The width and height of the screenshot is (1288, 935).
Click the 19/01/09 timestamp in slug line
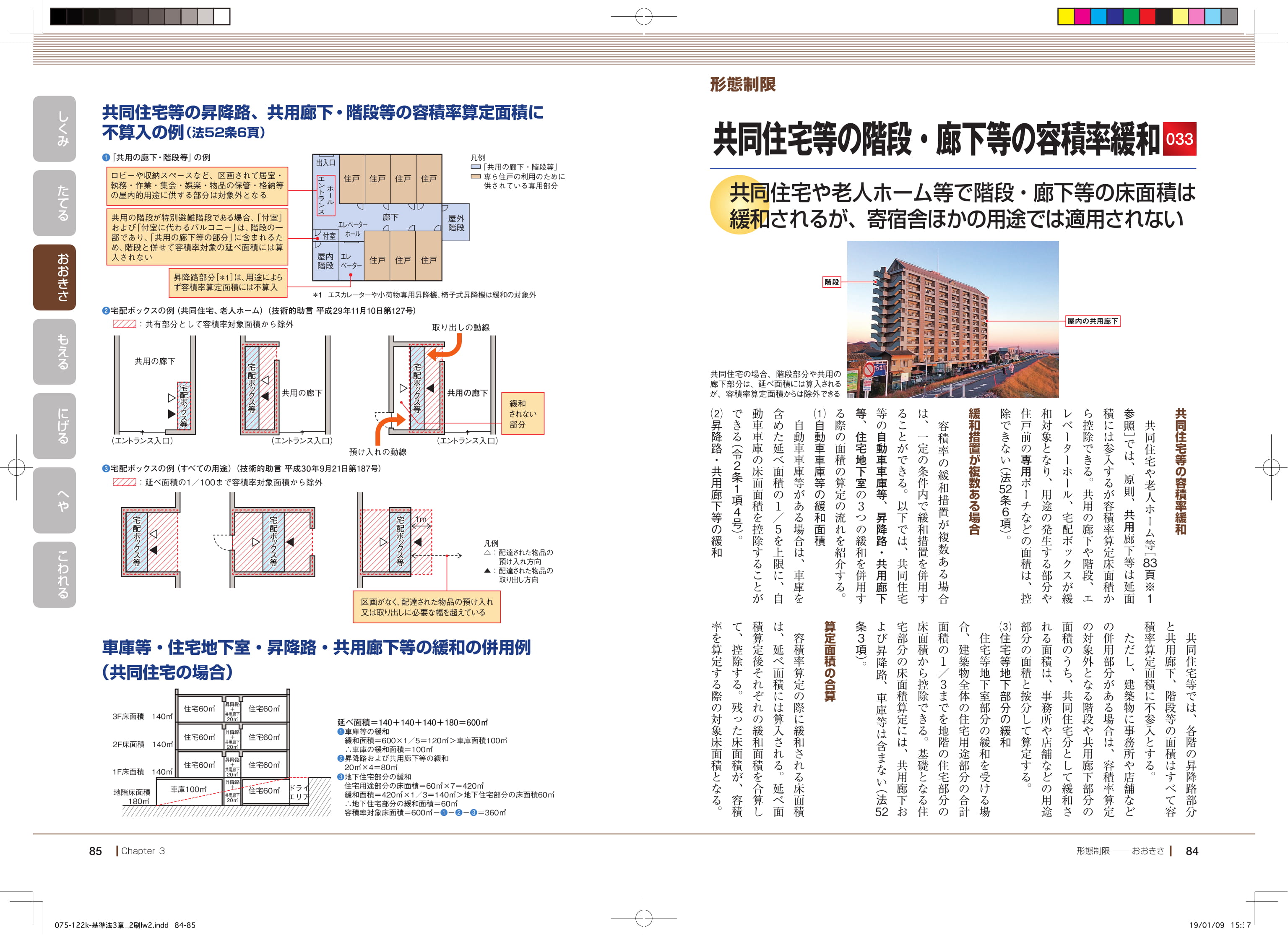1220,925
